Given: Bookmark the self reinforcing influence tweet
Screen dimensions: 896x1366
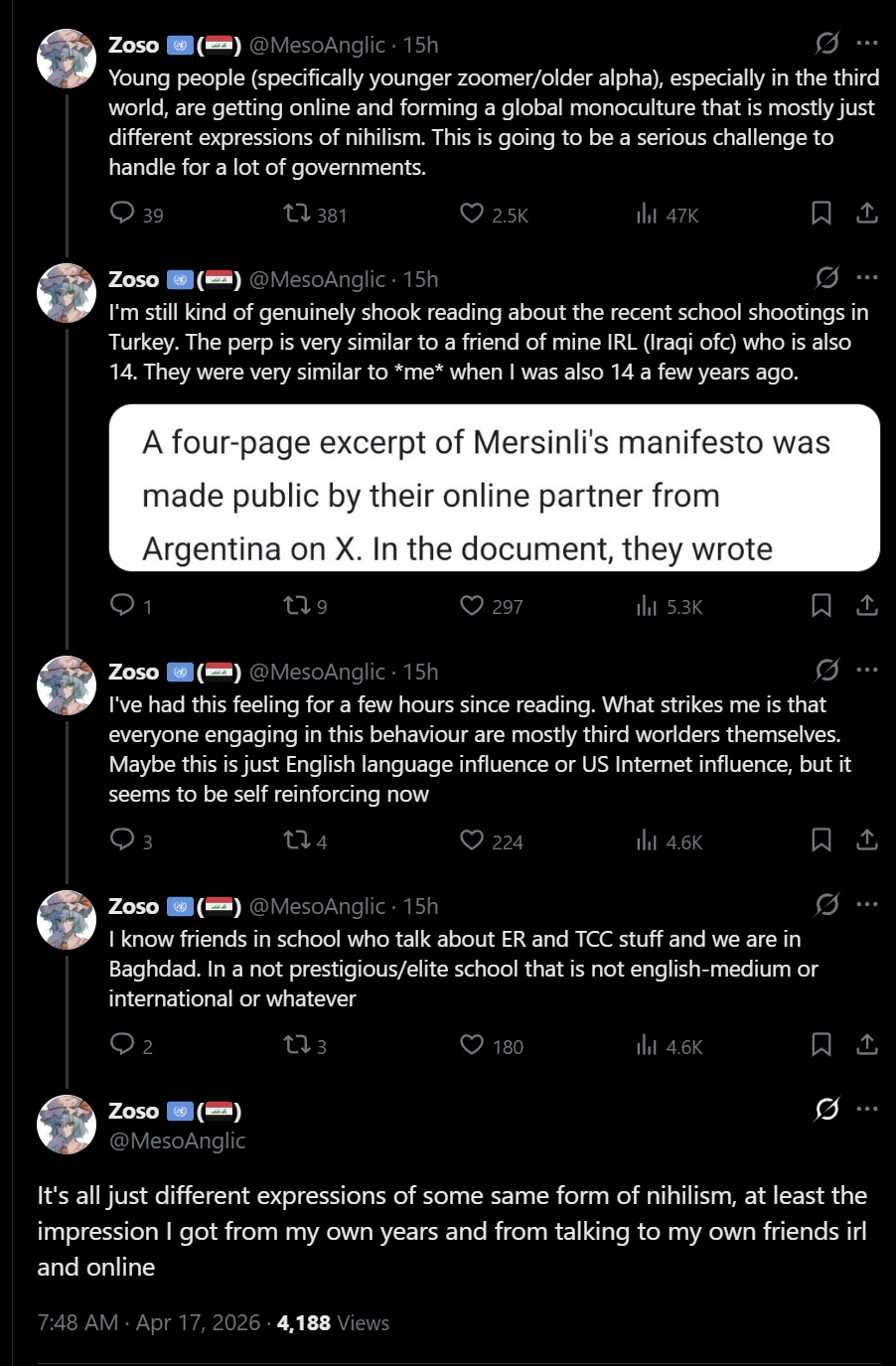Looking at the screenshot, I should [x=821, y=840].
